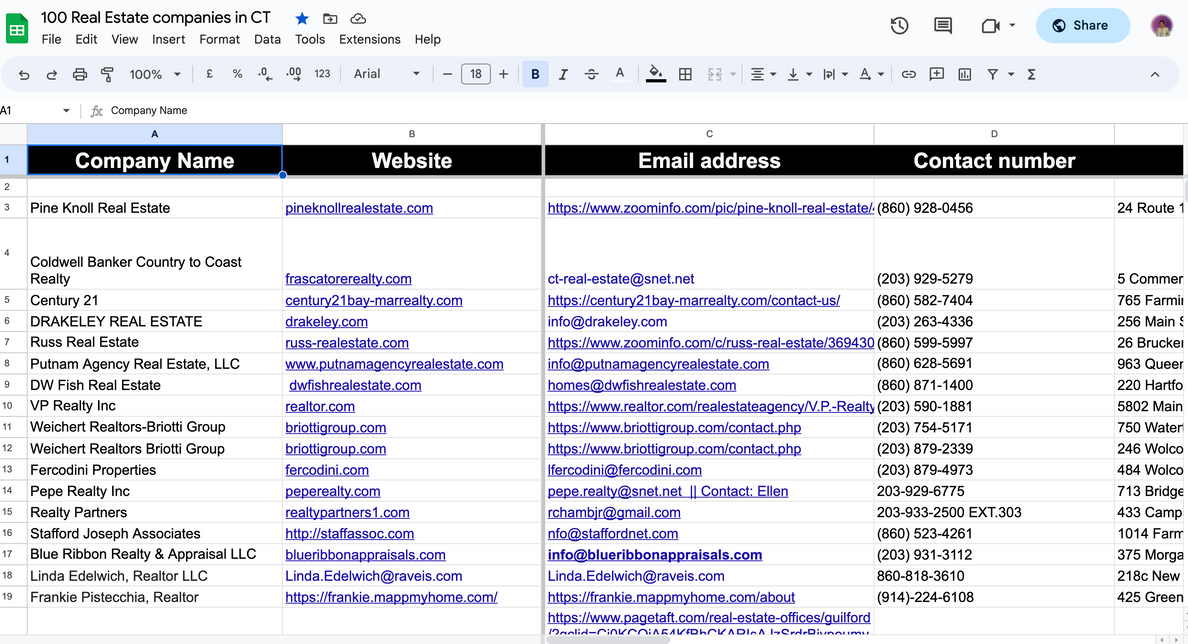Expand merge cells options arrow

coord(733,74)
